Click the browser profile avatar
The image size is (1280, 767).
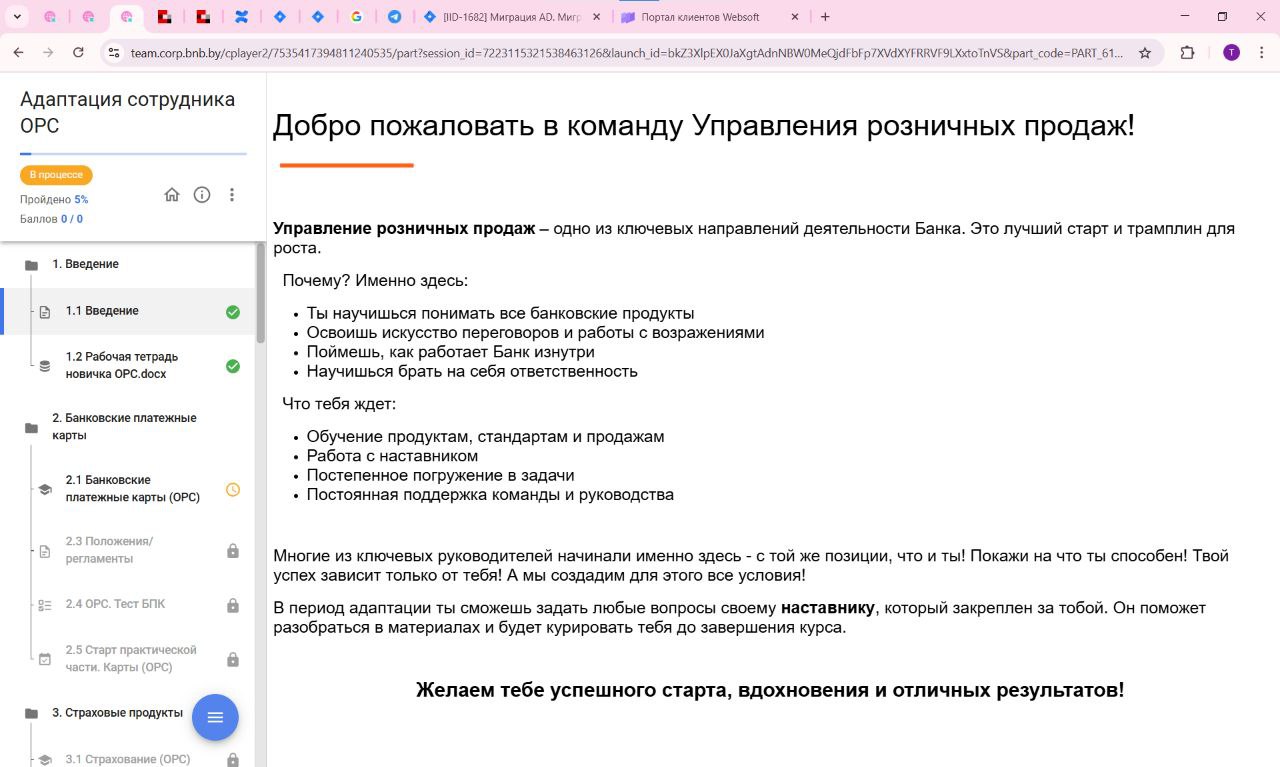1231,53
